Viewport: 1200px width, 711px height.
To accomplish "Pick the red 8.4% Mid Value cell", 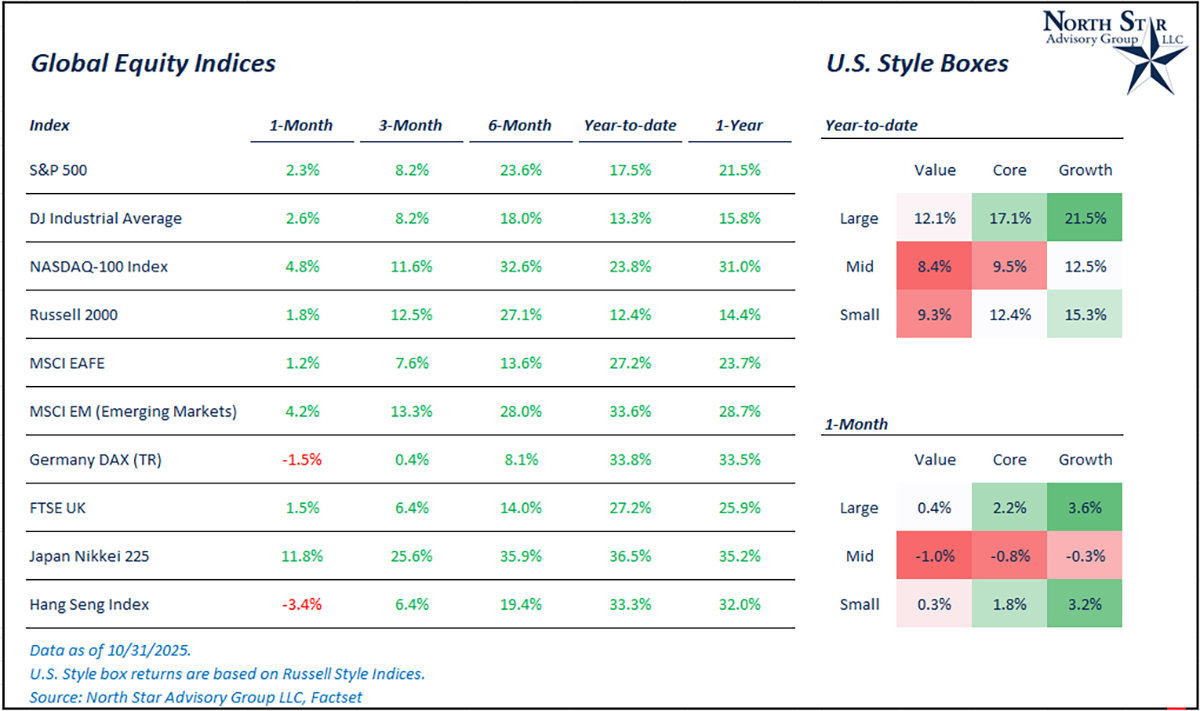I will point(935,266).
